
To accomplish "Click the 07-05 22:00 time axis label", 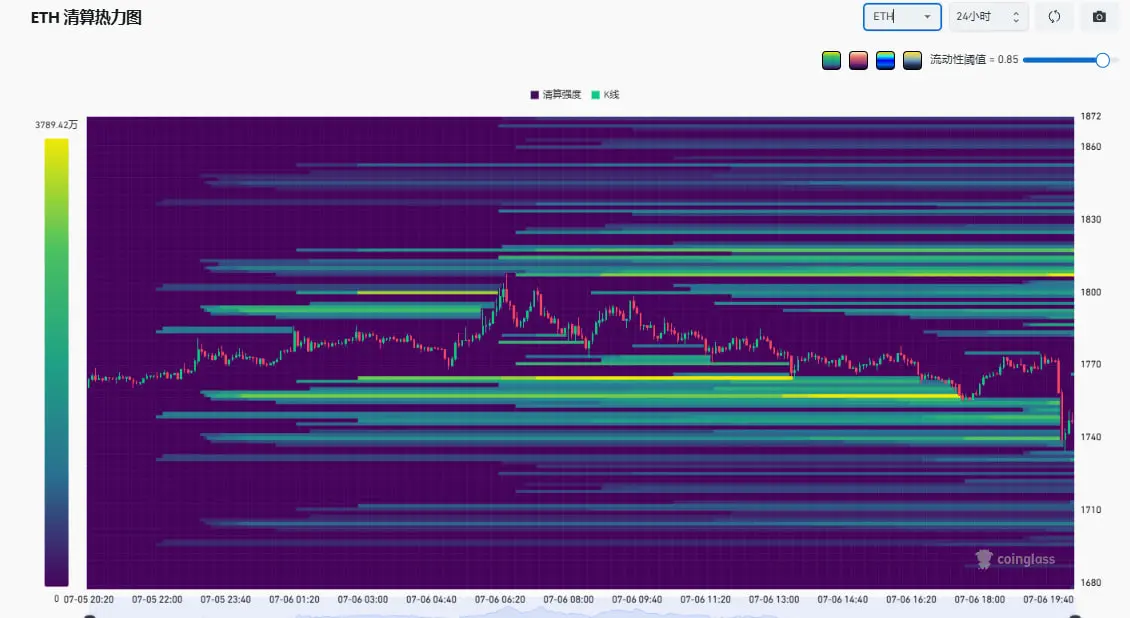I will coord(157,599).
